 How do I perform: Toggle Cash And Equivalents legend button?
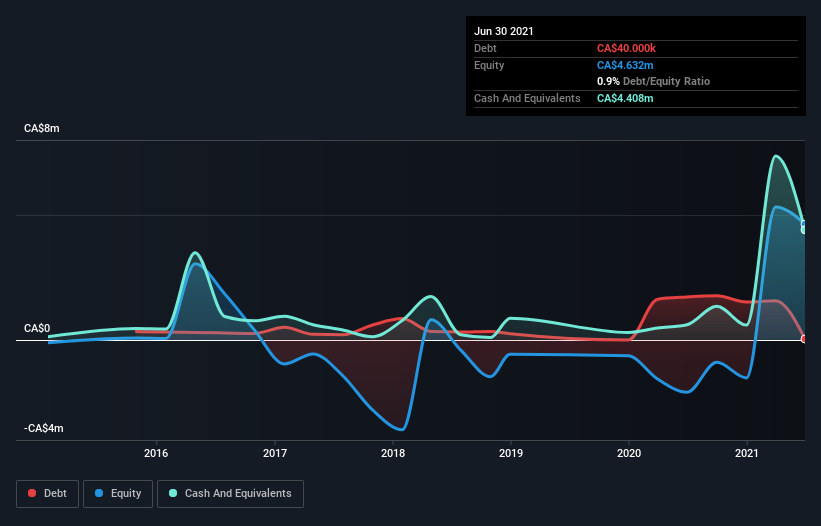tap(230, 494)
